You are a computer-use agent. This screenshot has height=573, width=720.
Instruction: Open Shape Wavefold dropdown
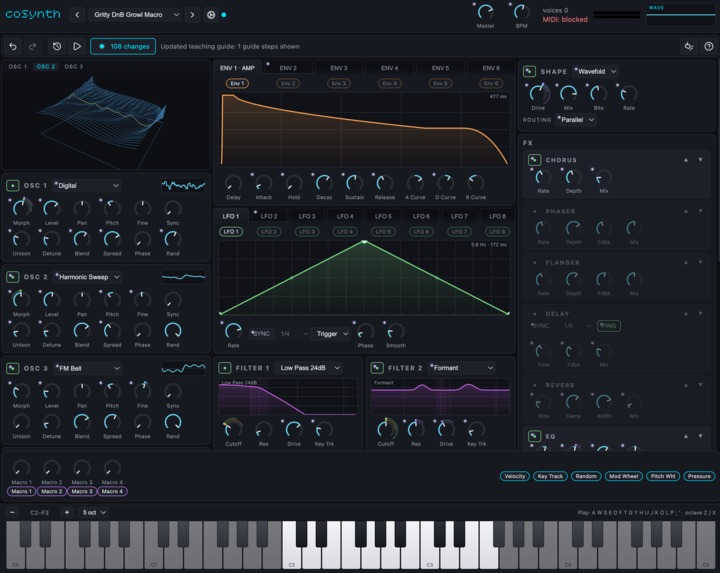[596, 72]
